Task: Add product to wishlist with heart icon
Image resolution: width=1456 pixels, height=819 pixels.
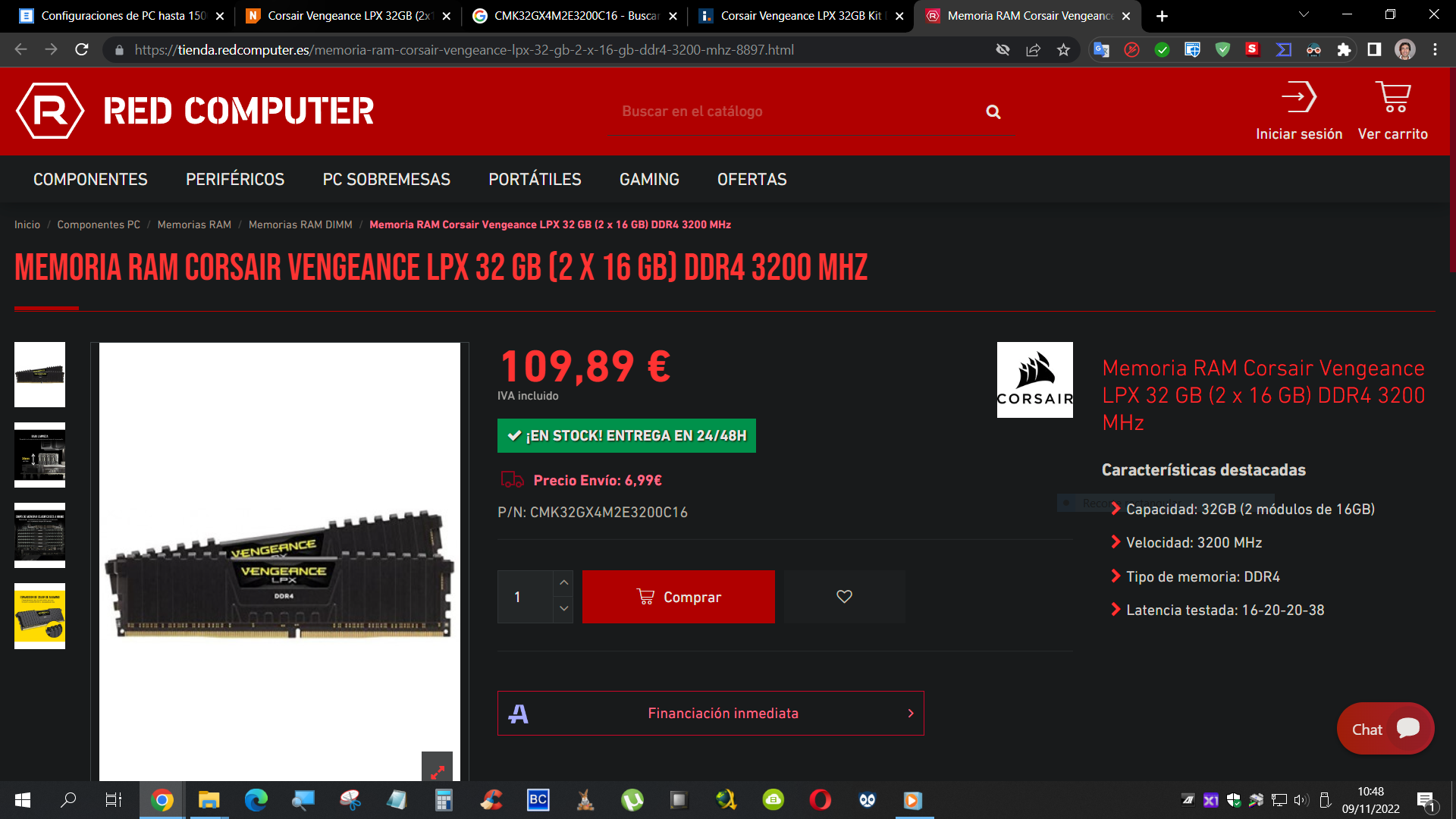Action: 844,597
